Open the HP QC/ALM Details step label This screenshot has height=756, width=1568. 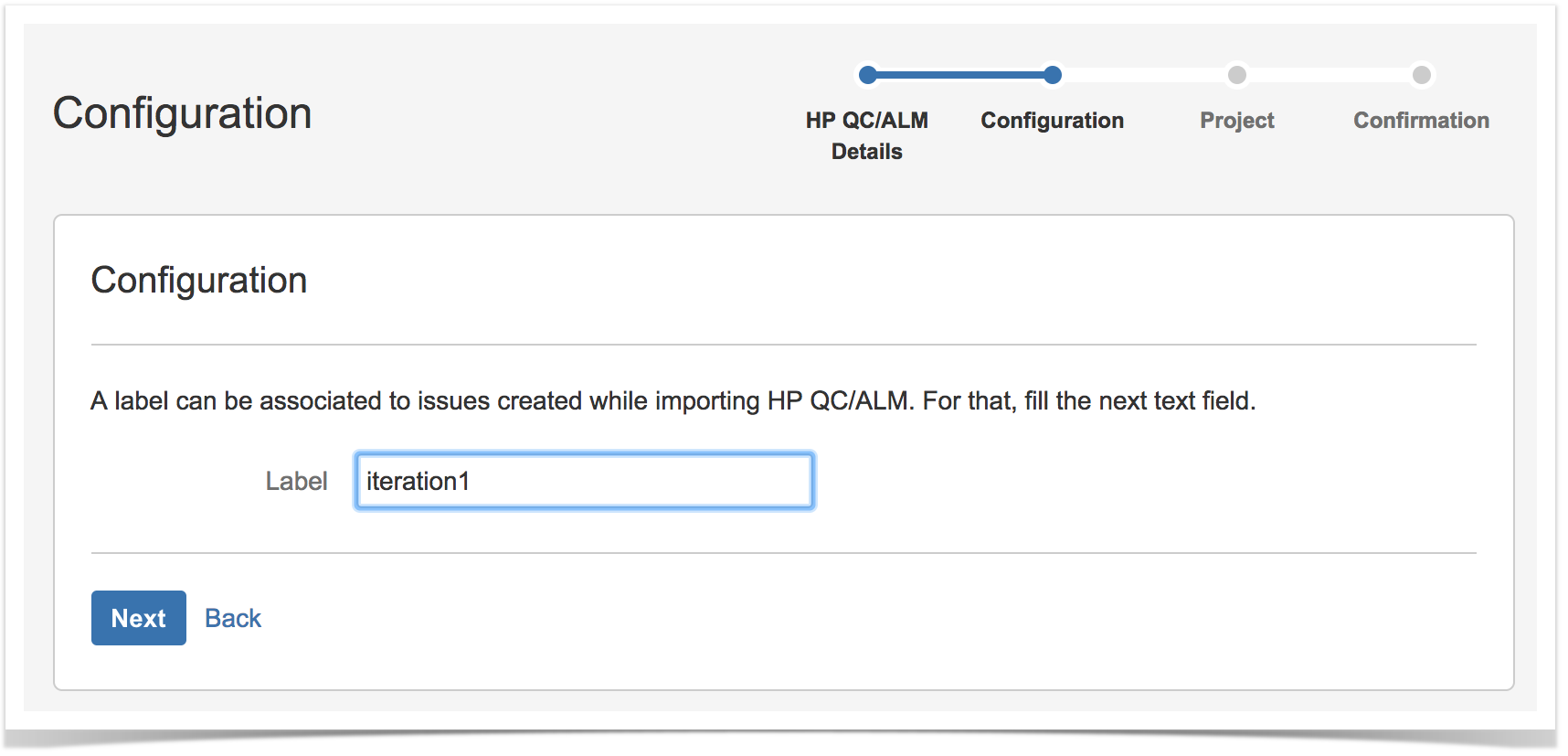[x=867, y=136]
